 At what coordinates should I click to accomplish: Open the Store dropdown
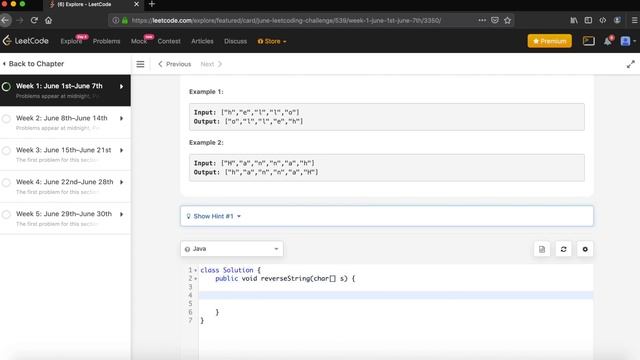272,41
